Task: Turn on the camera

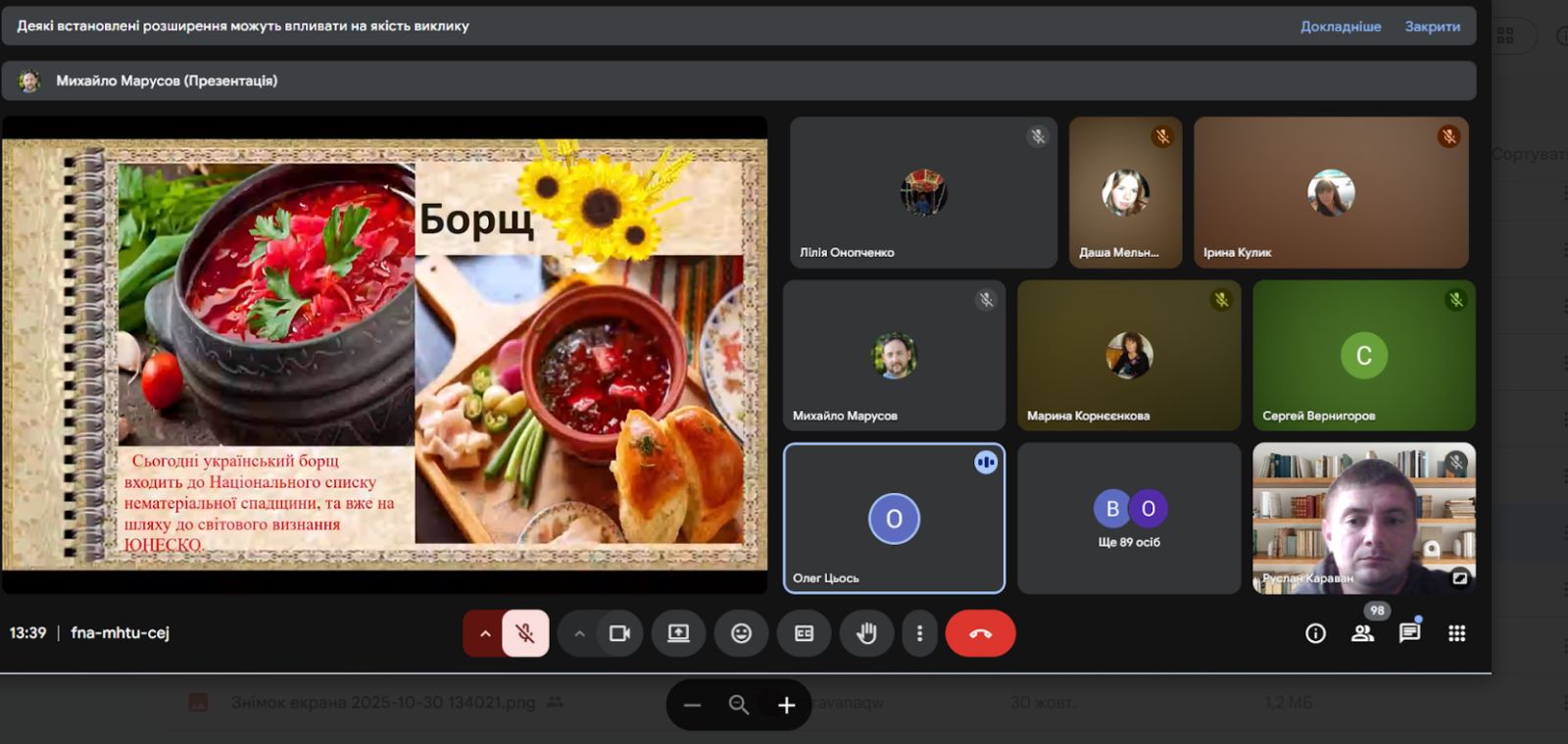Action: coord(619,633)
